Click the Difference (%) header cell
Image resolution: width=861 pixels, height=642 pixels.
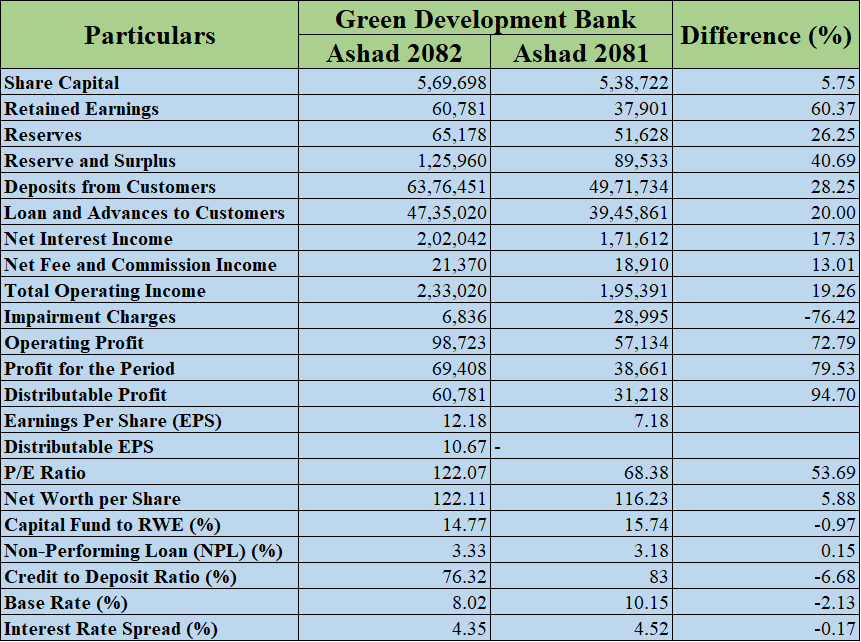click(766, 35)
